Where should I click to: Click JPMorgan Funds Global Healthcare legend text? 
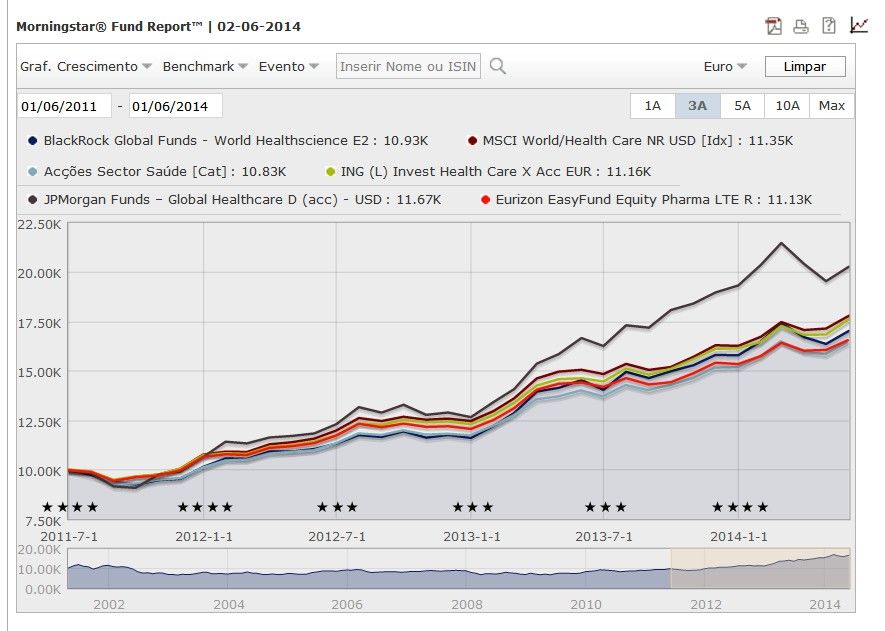242,200
